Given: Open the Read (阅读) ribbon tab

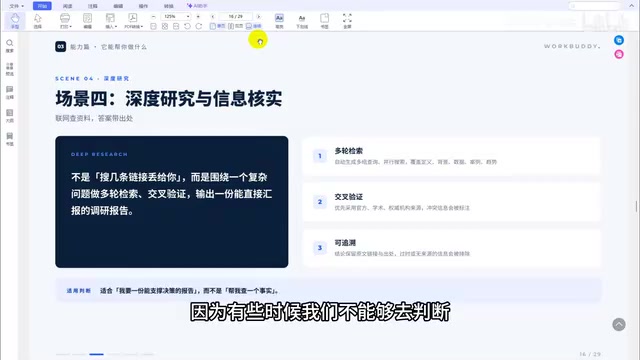Looking at the screenshot, I should click(x=67, y=6).
